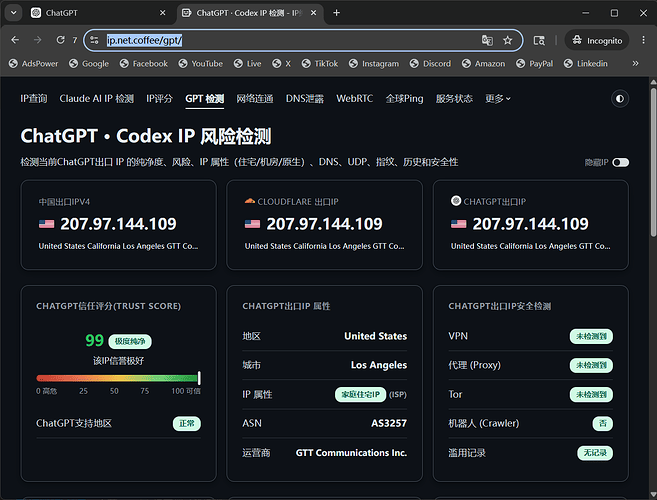Open the Instagram bookmark

pos(374,64)
